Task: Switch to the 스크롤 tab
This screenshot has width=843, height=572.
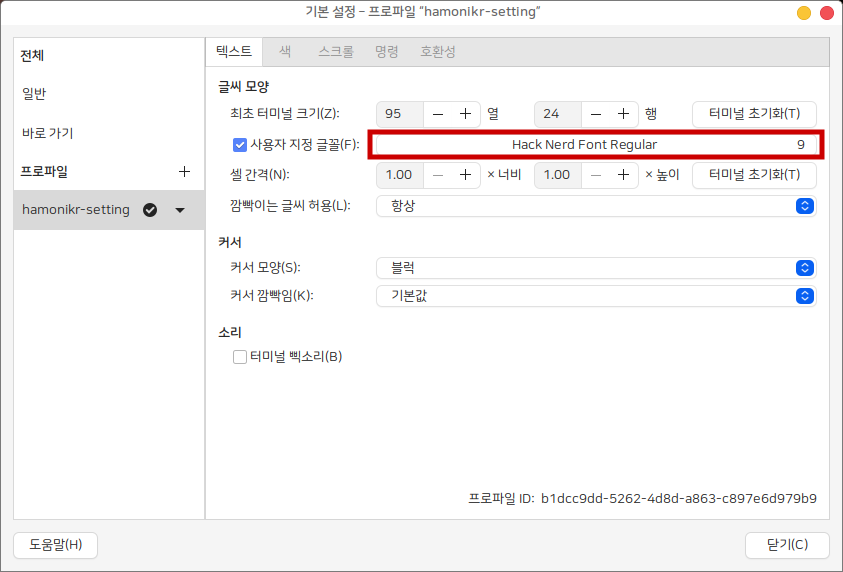Action: (336, 51)
